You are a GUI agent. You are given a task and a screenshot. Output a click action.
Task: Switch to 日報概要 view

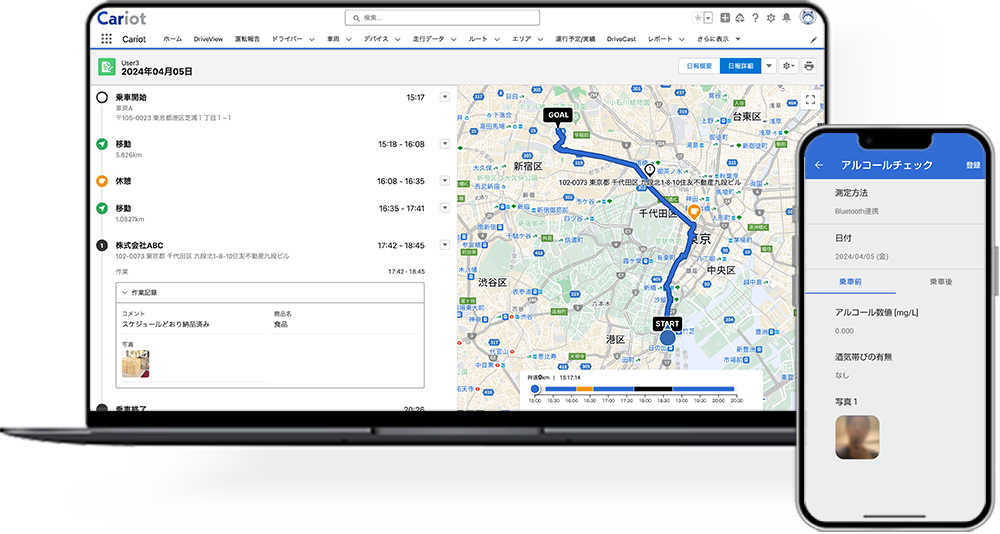point(699,66)
